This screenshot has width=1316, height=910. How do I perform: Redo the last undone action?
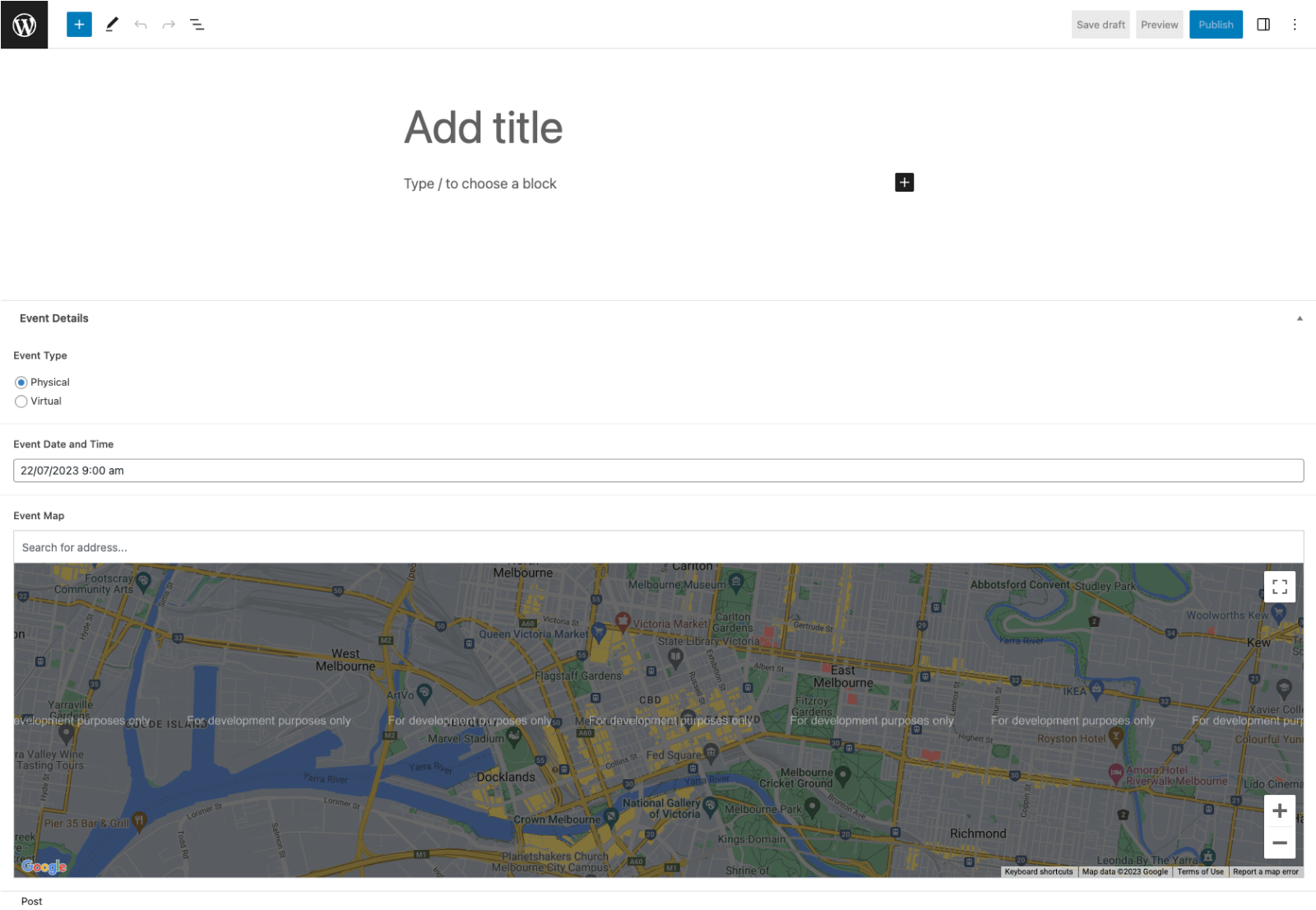click(x=169, y=24)
